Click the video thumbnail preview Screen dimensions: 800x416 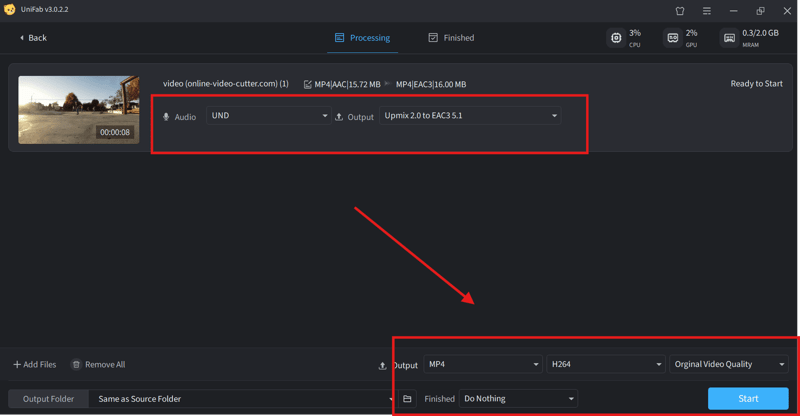79,110
